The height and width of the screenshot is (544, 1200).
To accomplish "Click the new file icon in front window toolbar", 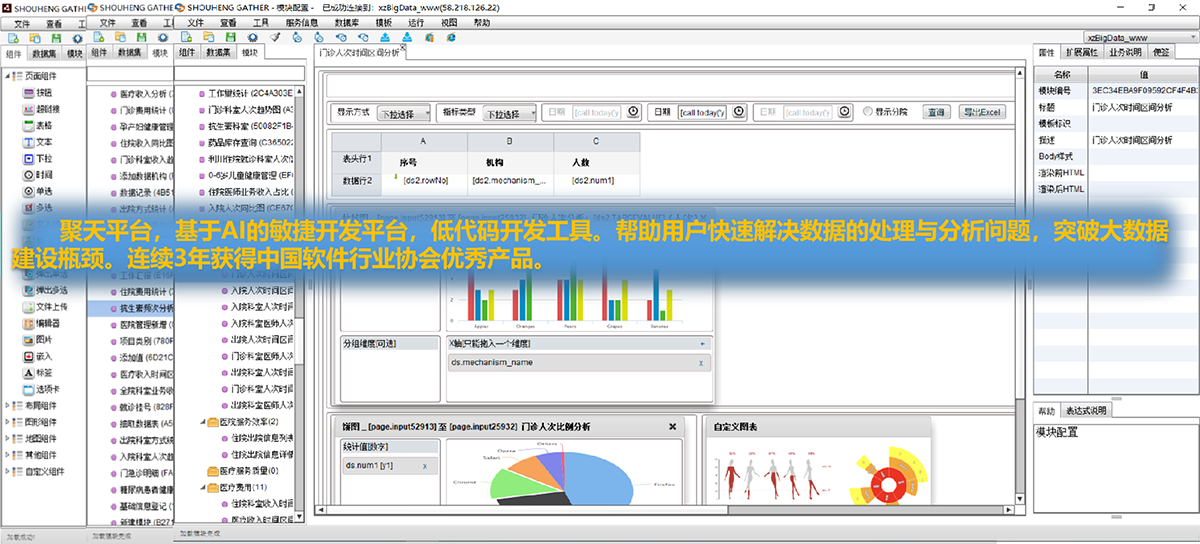I will coord(185,37).
